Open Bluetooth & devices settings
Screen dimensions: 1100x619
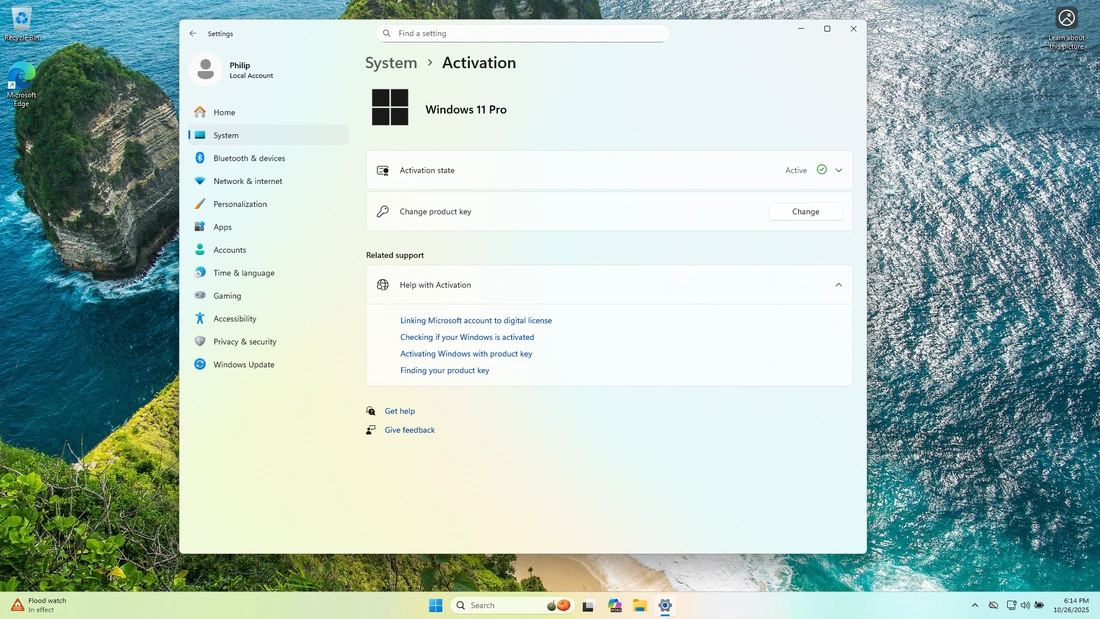(248, 158)
